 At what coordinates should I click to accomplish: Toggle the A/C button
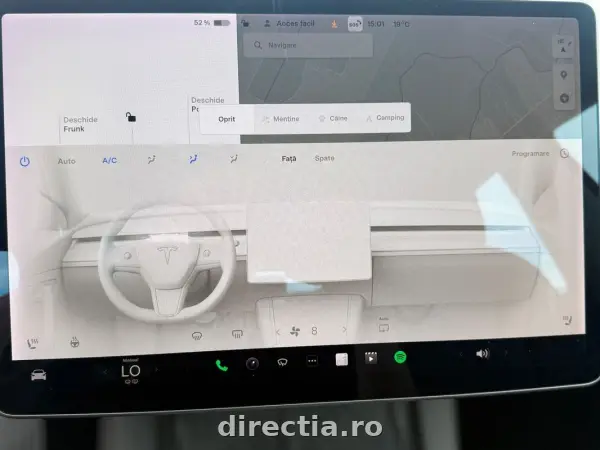[109, 160]
